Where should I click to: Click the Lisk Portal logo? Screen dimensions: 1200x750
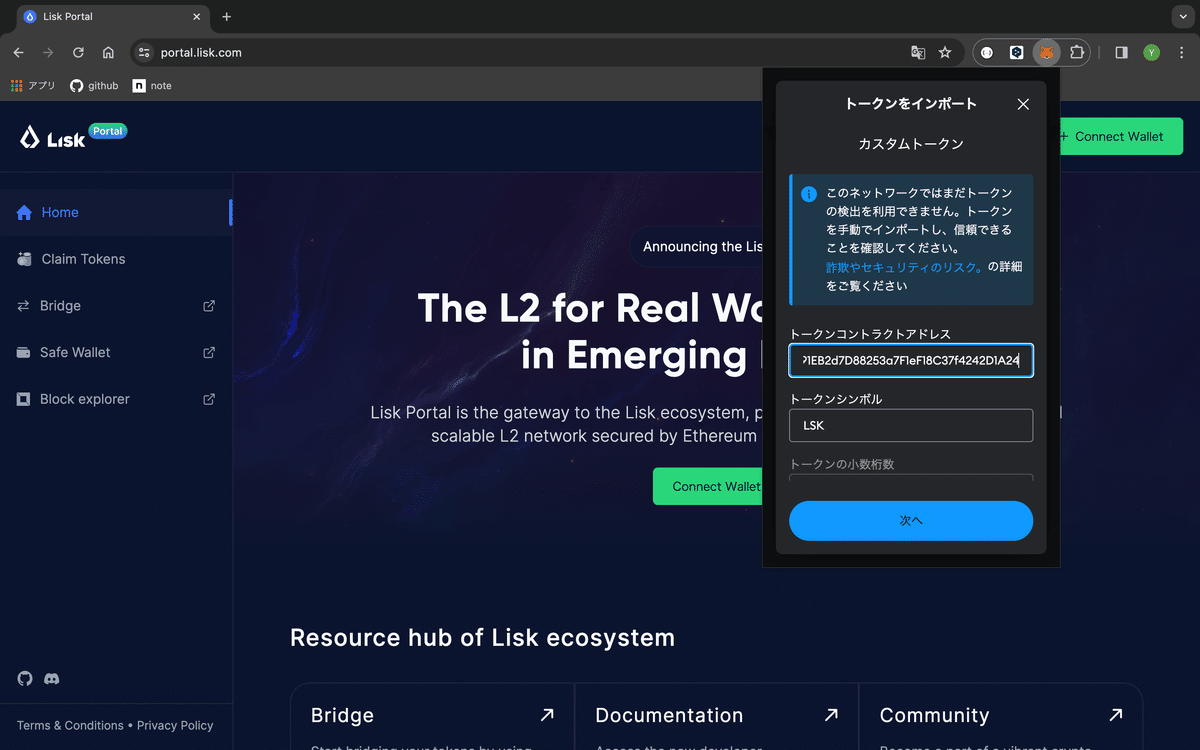73,136
